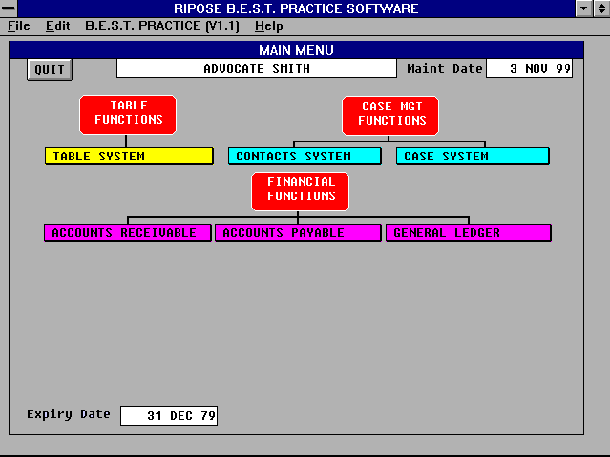Launch the yellow TABLE SYSTEM module

coord(129,156)
